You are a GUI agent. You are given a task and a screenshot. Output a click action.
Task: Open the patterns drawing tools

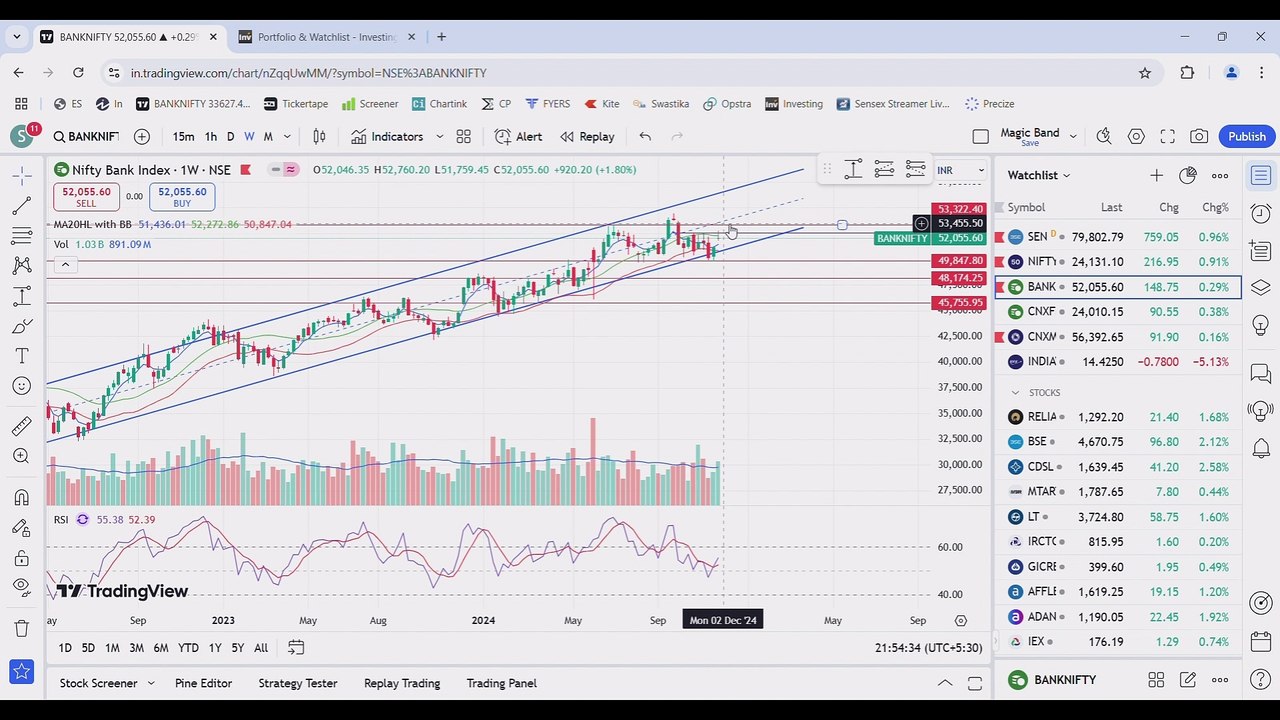[x=21, y=266]
